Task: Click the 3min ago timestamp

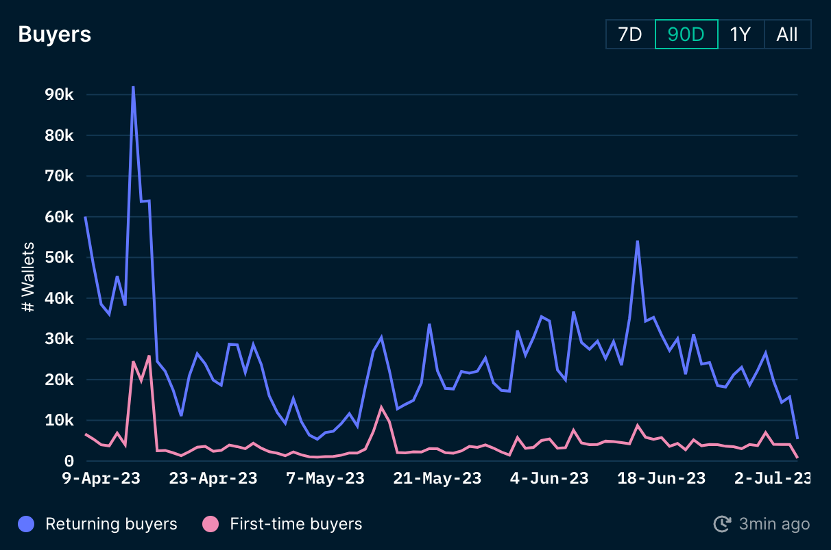Action: pyautogui.click(x=774, y=524)
